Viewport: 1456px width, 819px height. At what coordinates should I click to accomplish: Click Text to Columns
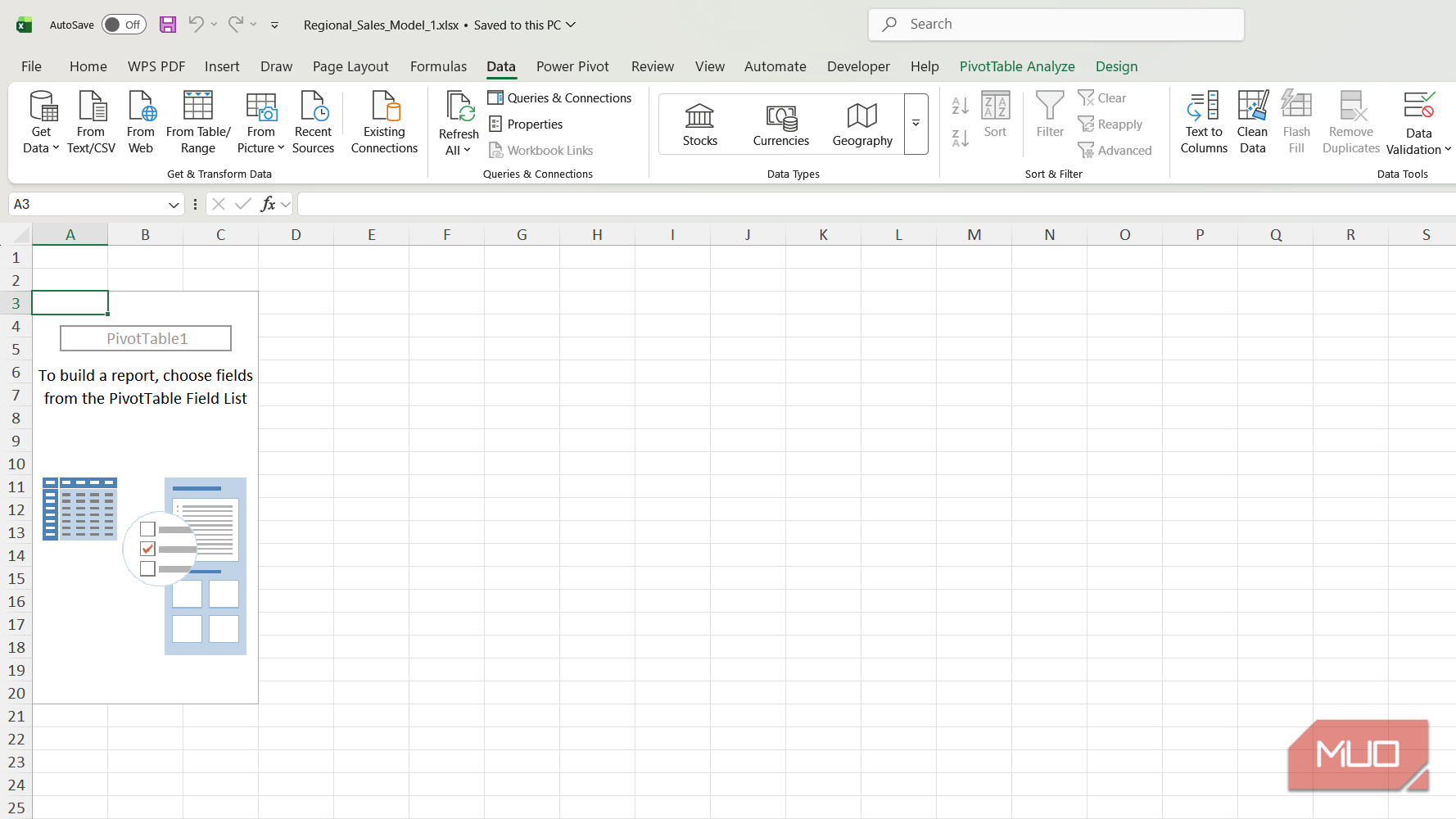pos(1204,123)
